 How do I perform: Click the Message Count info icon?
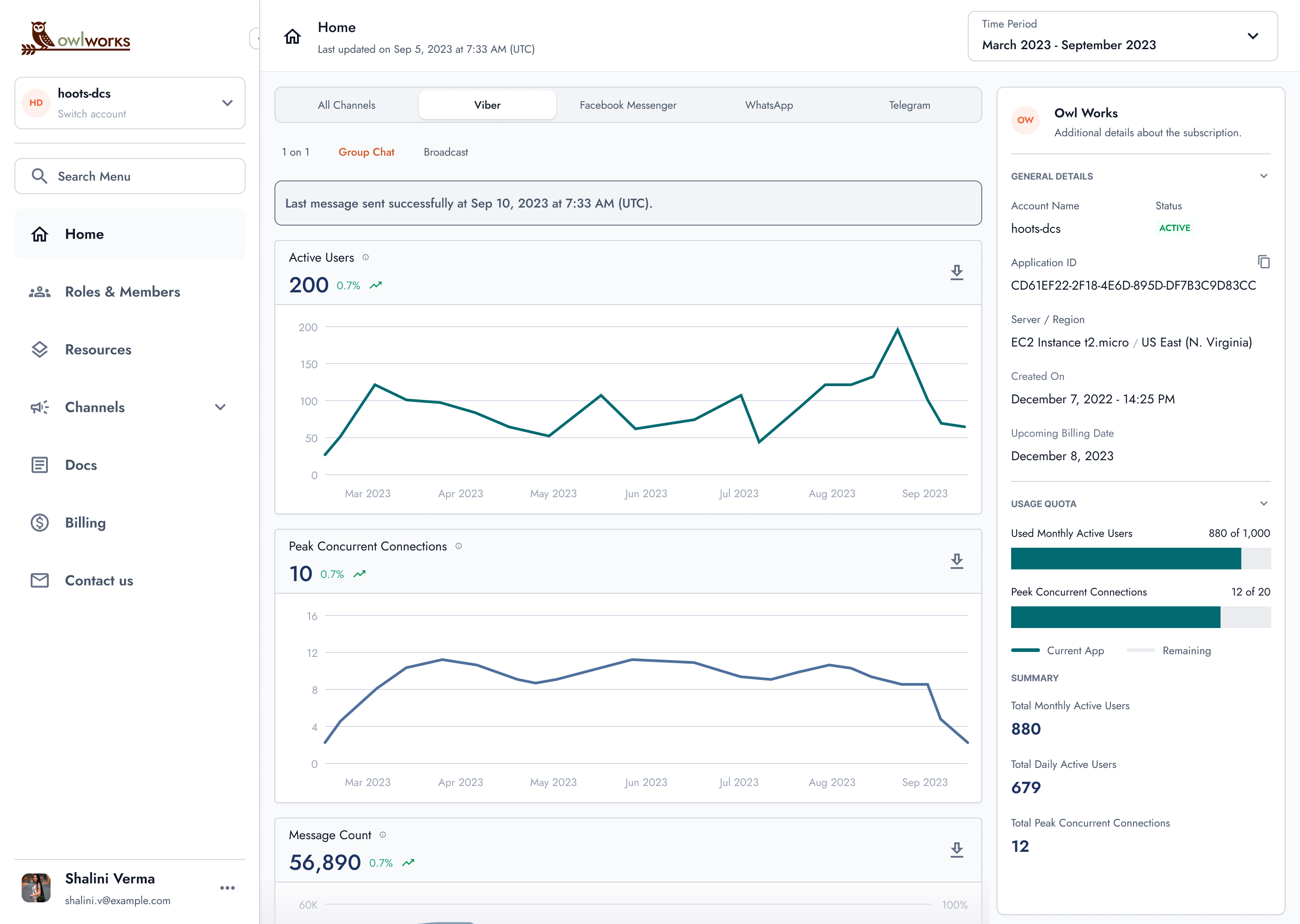click(382, 835)
